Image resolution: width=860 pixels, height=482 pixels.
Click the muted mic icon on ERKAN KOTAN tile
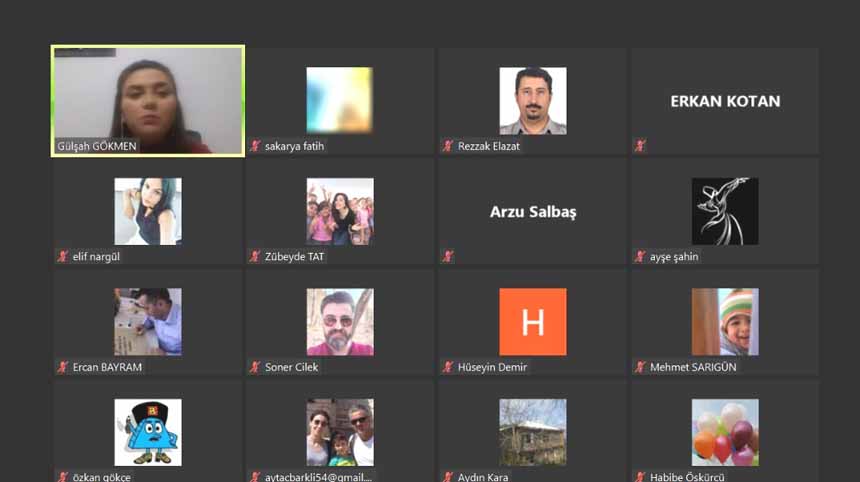[640, 146]
